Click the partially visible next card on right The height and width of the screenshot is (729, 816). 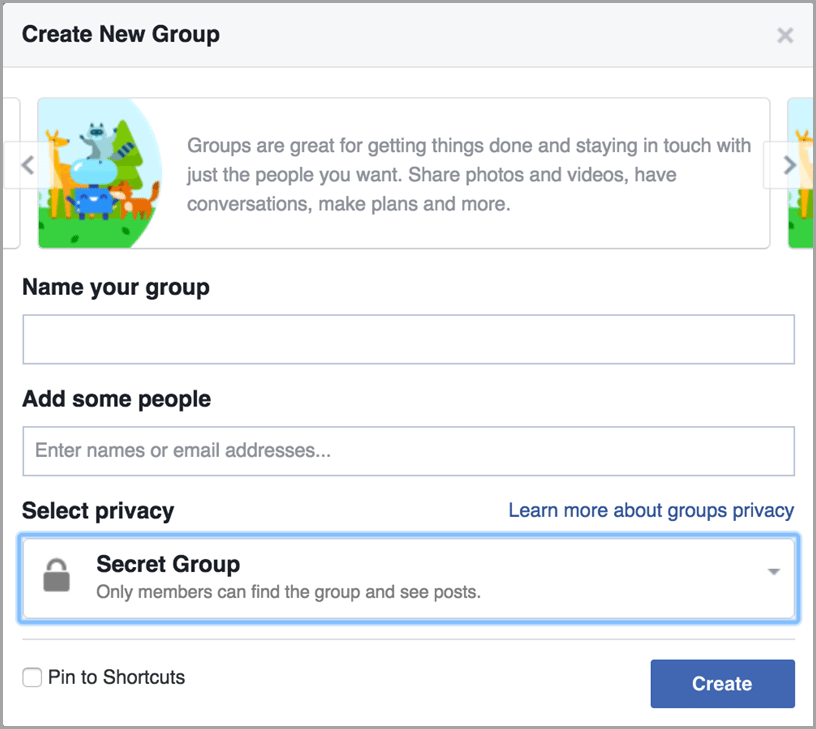801,173
